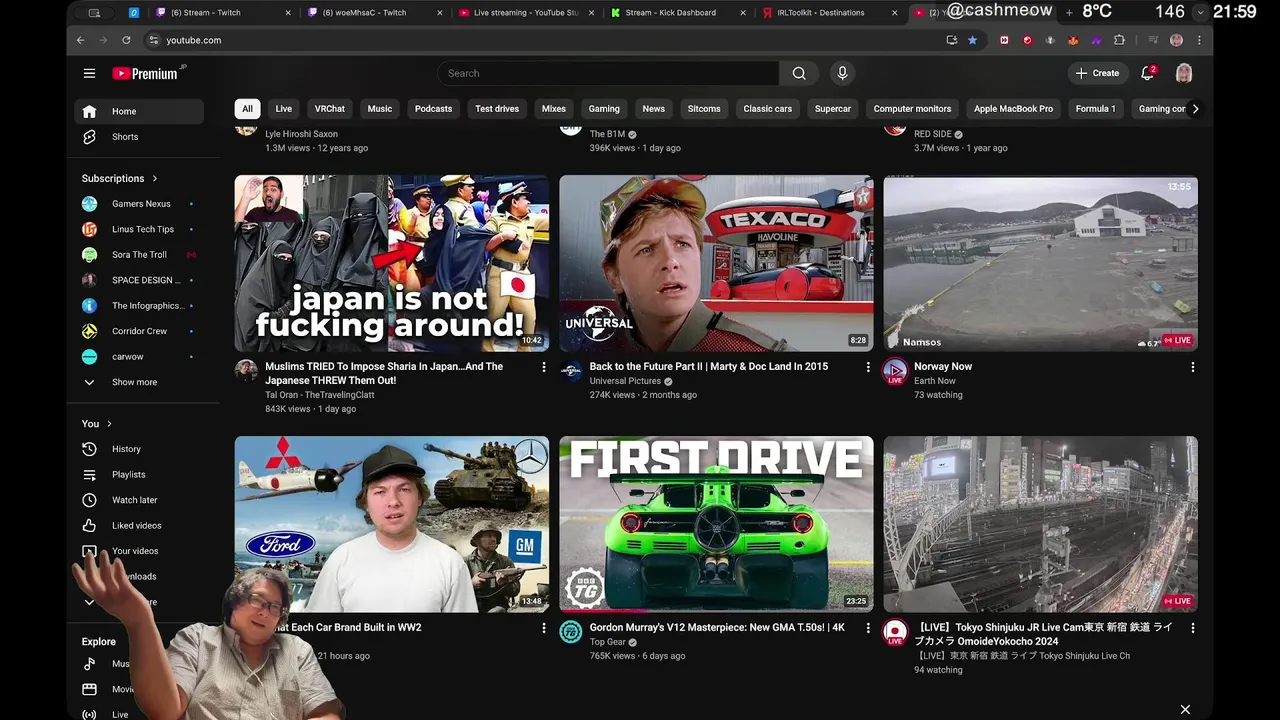Screen dimensions: 1280x720
Task: Open The Infographics subscription
Action: pos(139,306)
